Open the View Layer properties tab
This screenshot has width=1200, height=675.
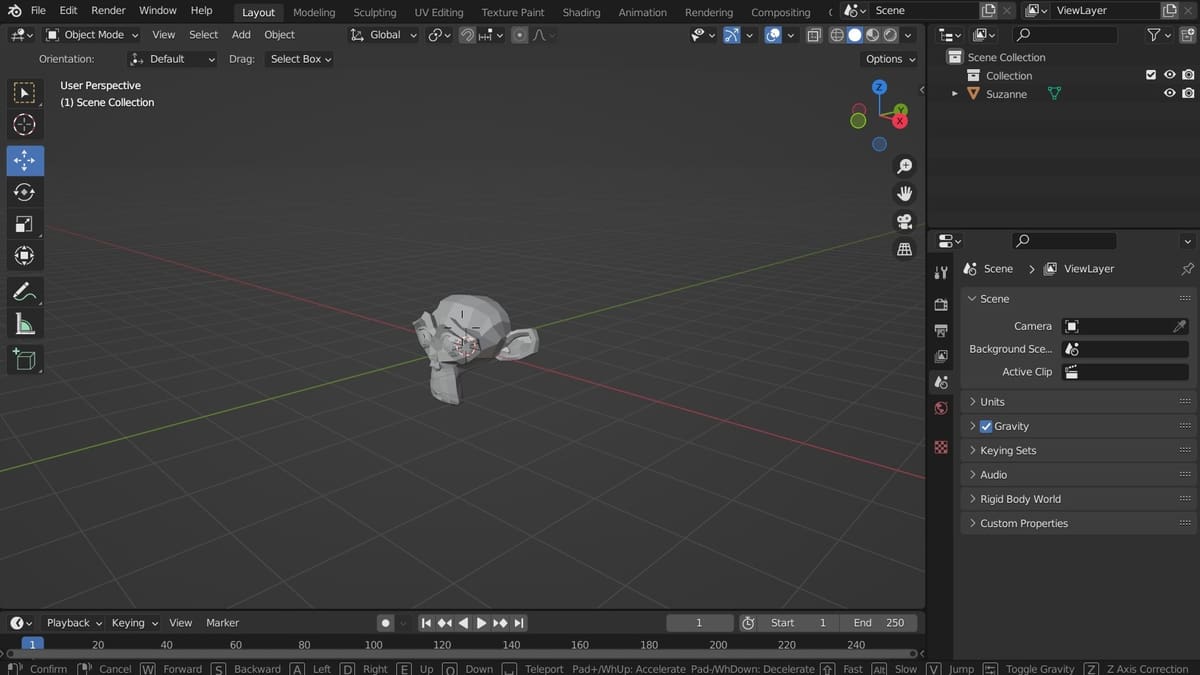pos(940,356)
